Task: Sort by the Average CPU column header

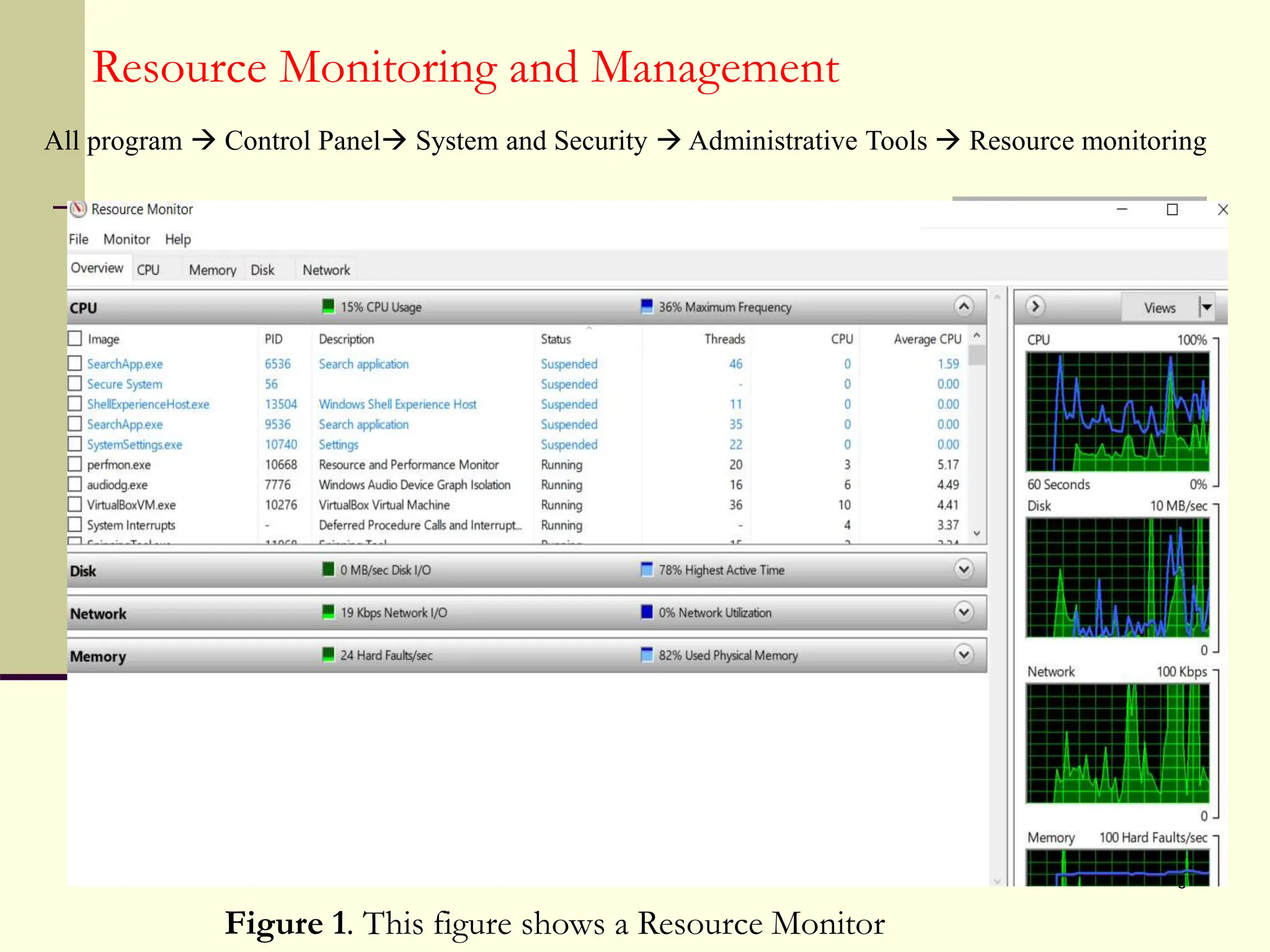Action: tap(927, 339)
